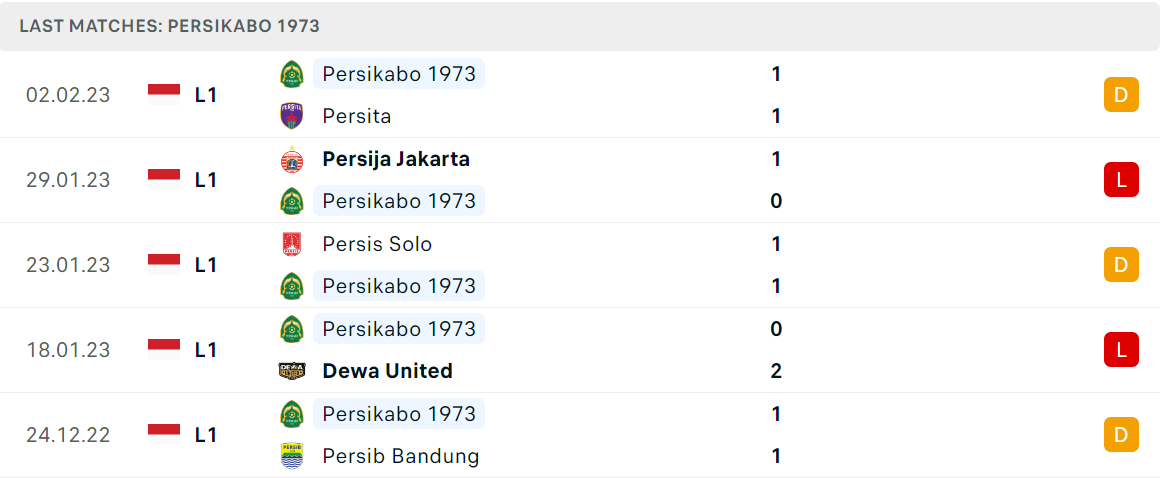Click loss badge for Persija Jakarta match

point(1121,179)
